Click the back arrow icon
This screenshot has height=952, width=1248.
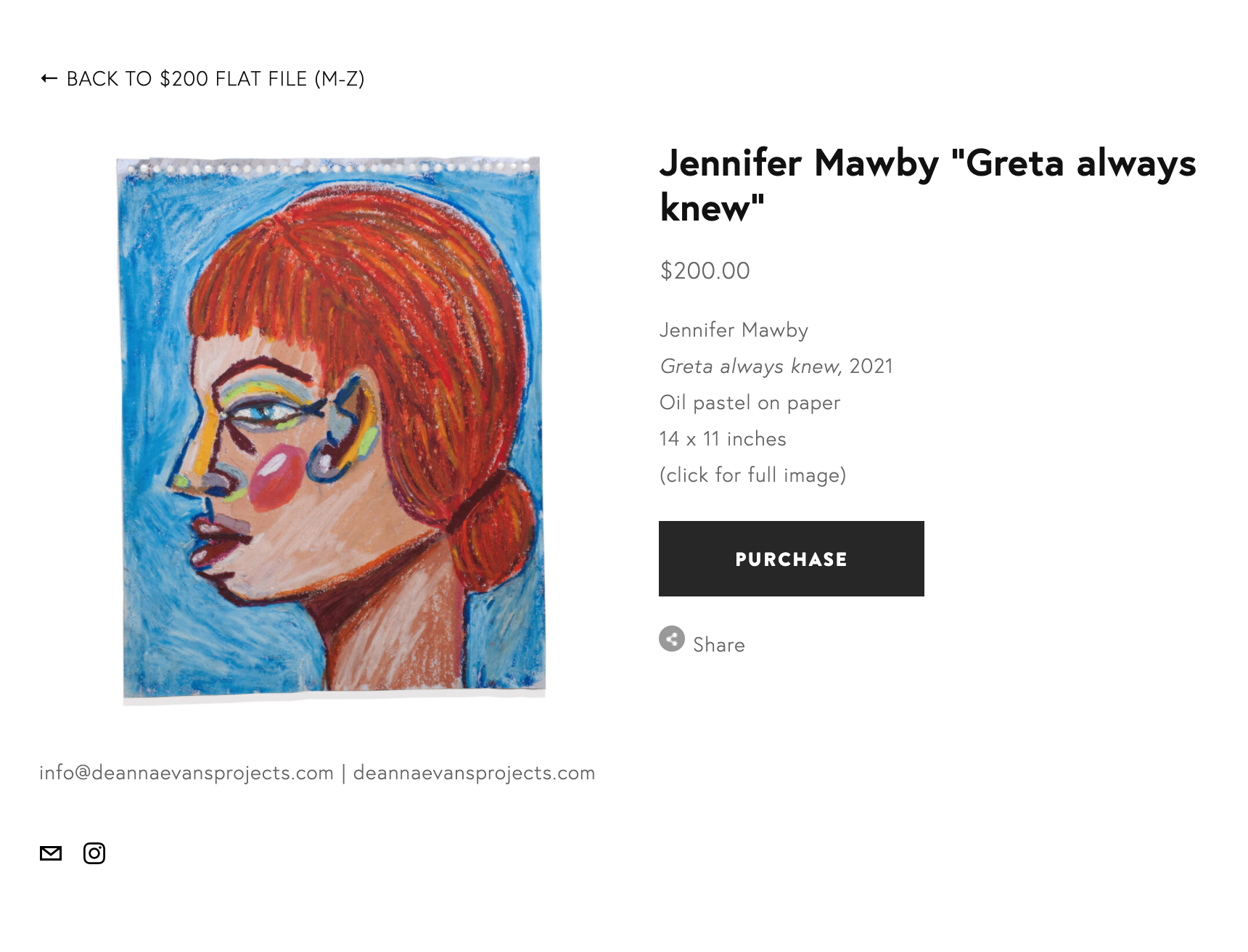49,78
